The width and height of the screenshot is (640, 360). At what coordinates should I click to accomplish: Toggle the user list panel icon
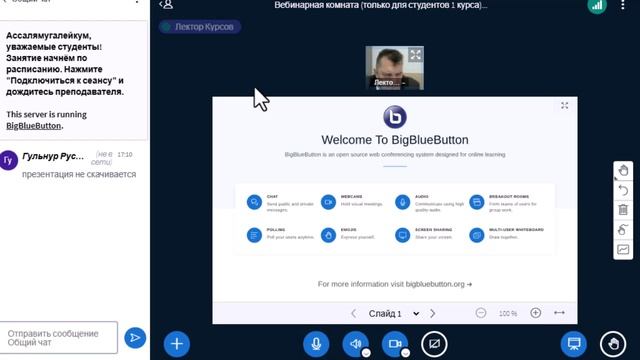pos(167,5)
